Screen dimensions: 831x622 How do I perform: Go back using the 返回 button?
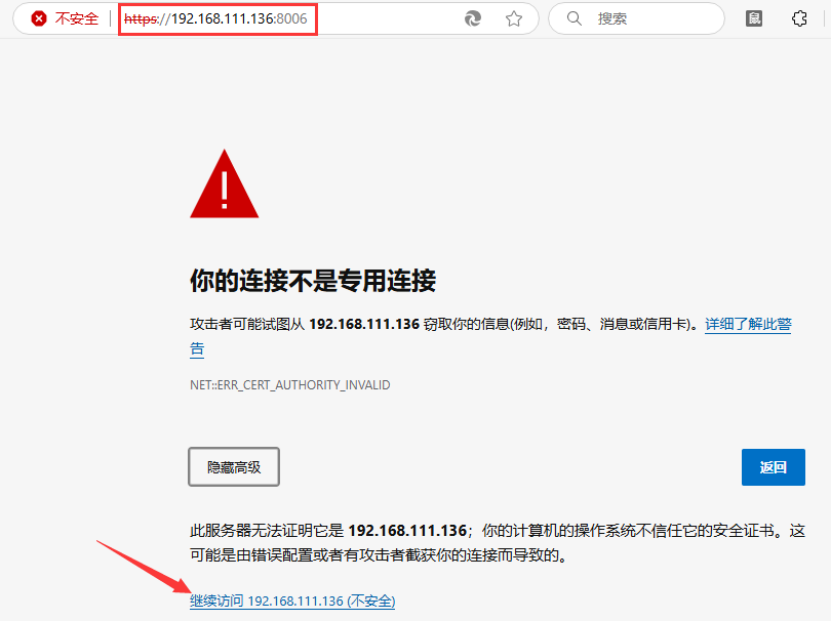coord(773,467)
